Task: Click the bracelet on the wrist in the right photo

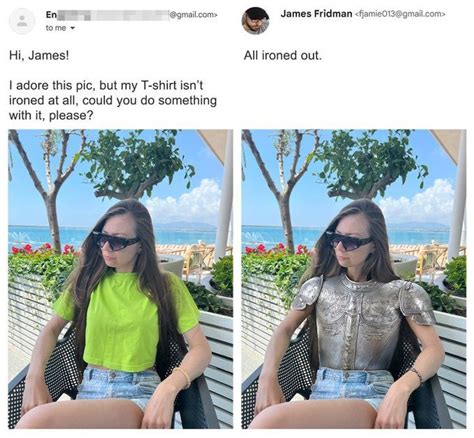Action: point(417,374)
